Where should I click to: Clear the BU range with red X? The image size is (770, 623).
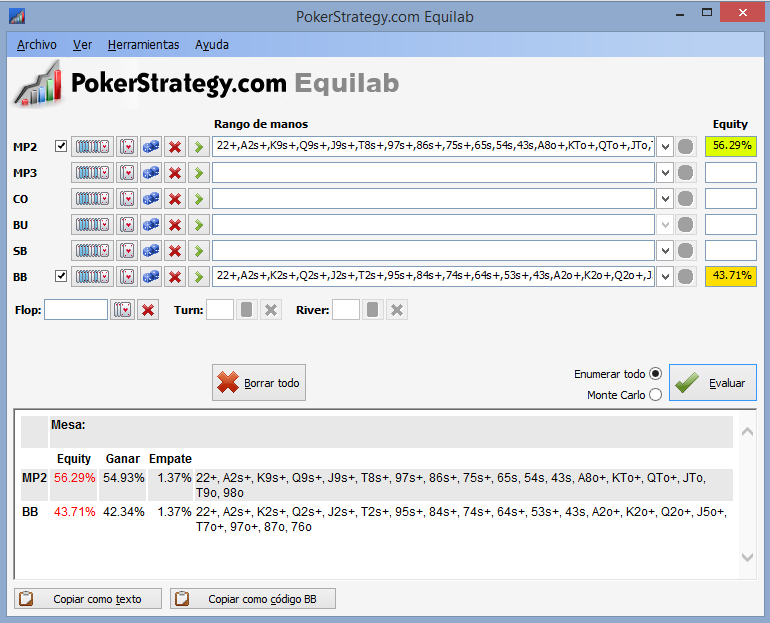click(x=175, y=224)
